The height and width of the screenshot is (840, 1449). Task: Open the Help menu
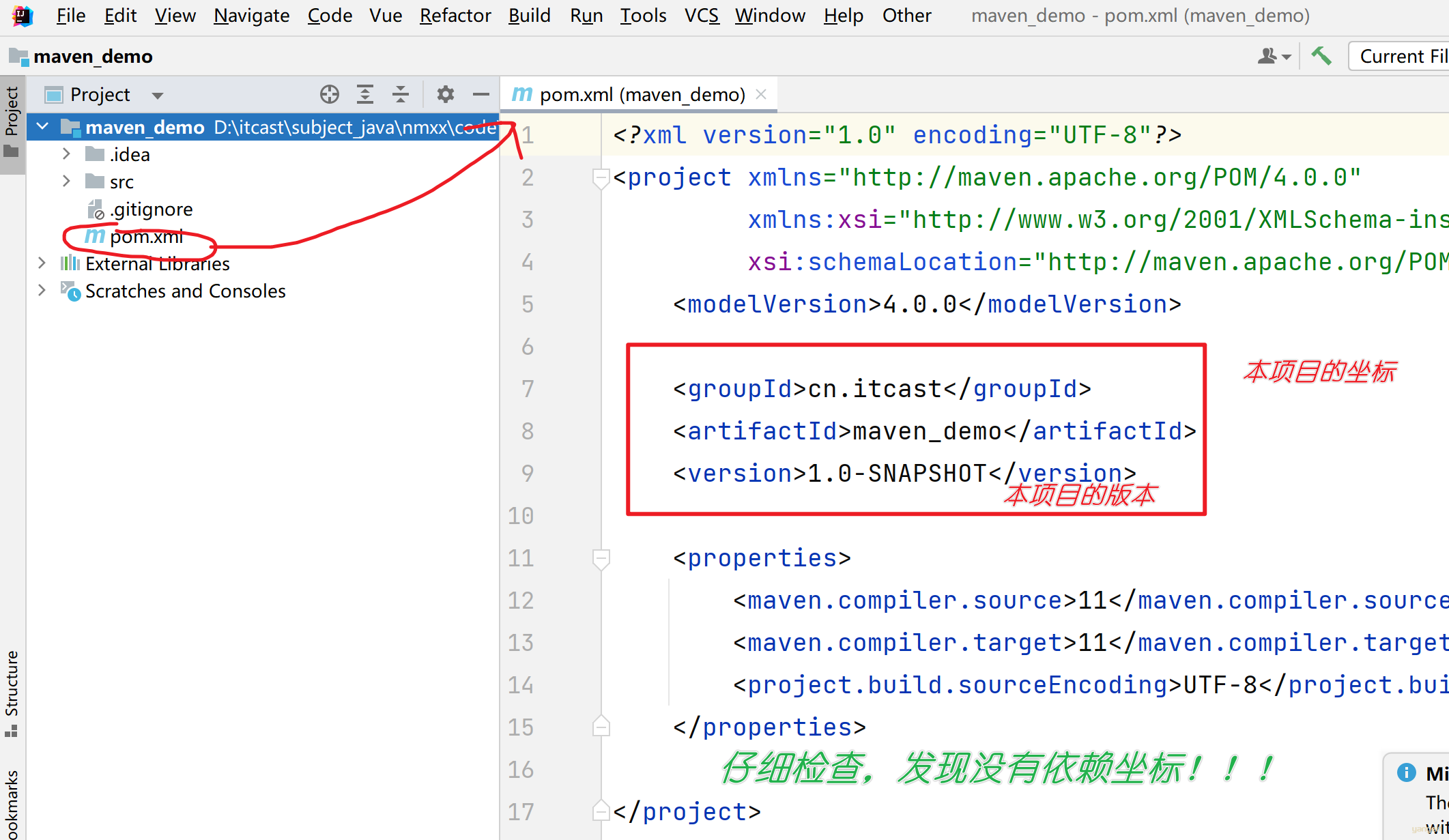(x=843, y=15)
